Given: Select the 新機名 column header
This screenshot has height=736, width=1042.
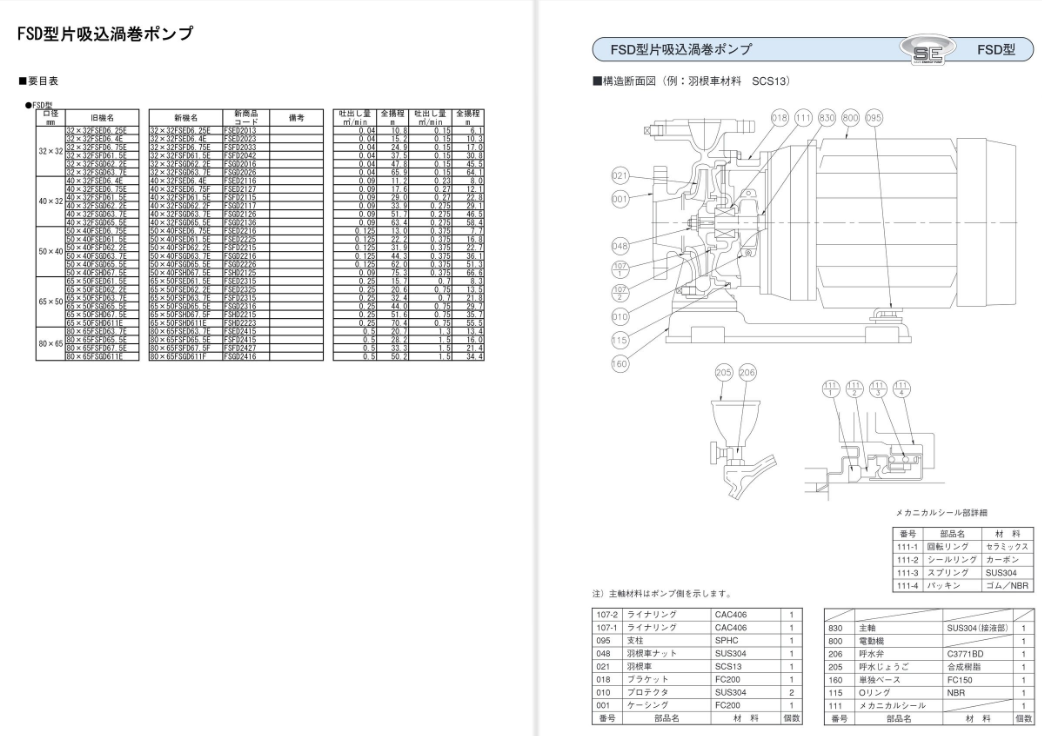Looking at the screenshot, I should [x=186, y=118].
